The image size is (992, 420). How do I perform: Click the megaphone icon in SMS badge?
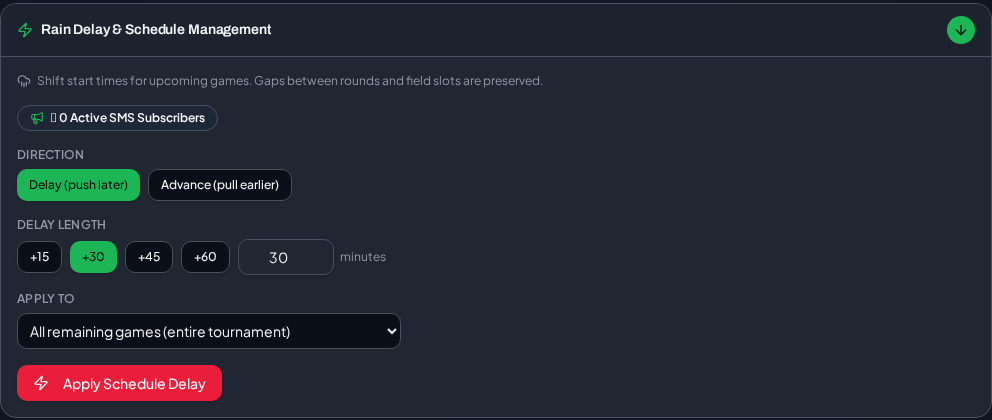[37, 118]
